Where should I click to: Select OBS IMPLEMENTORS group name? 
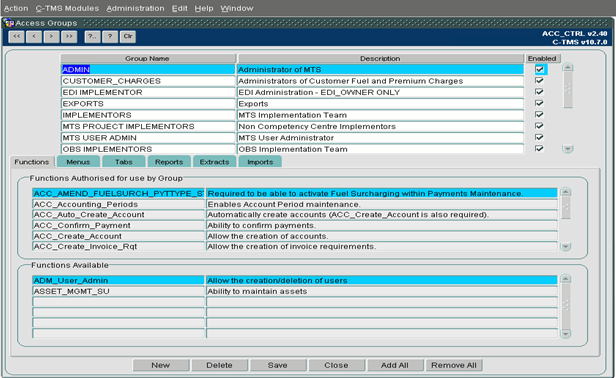tap(148, 149)
